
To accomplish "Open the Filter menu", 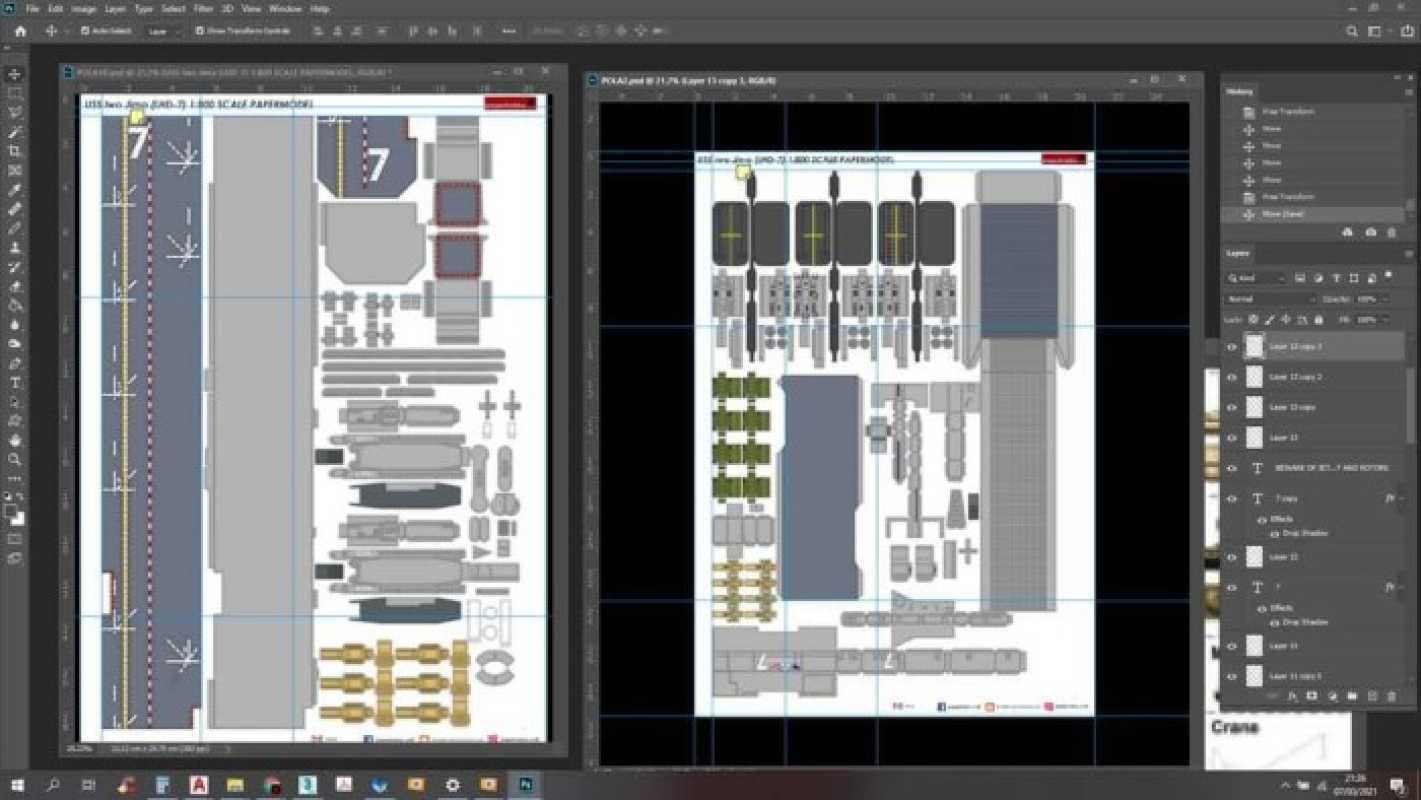I will 203,9.
